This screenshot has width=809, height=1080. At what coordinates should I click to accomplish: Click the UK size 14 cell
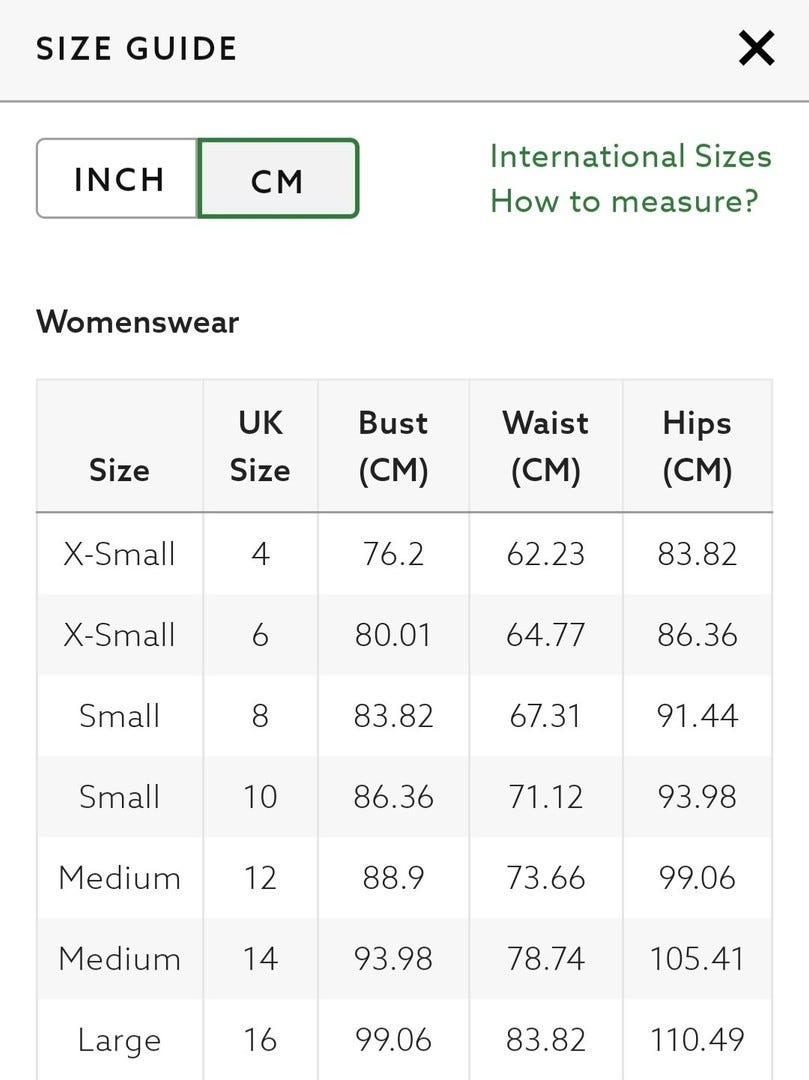[x=260, y=959]
